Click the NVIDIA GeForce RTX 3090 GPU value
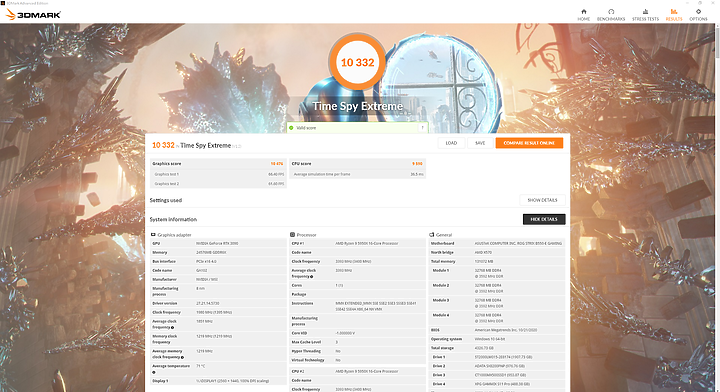This screenshot has width=720, height=392. [217, 243]
